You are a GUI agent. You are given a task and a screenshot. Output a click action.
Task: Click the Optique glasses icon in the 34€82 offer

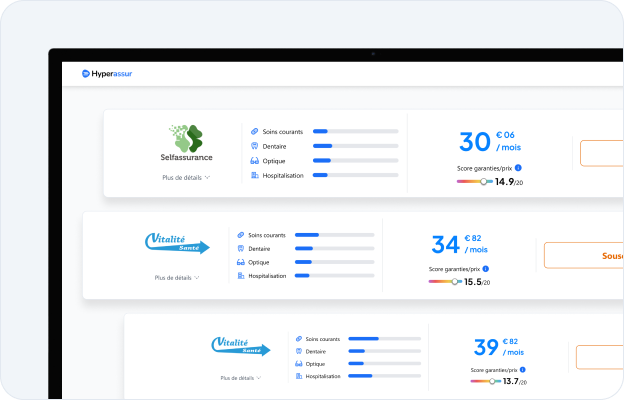click(x=240, y=262)
